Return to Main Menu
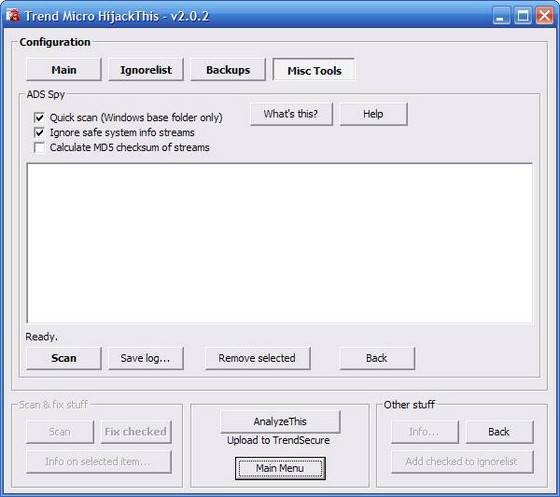The image size is (560, 497). tap(280, 468)
